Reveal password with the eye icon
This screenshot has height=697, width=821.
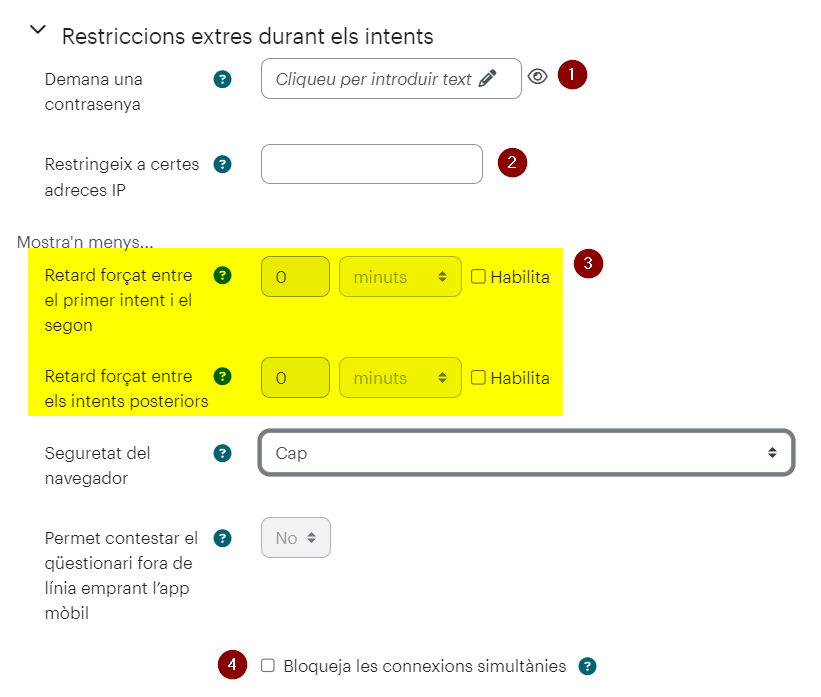538,76
